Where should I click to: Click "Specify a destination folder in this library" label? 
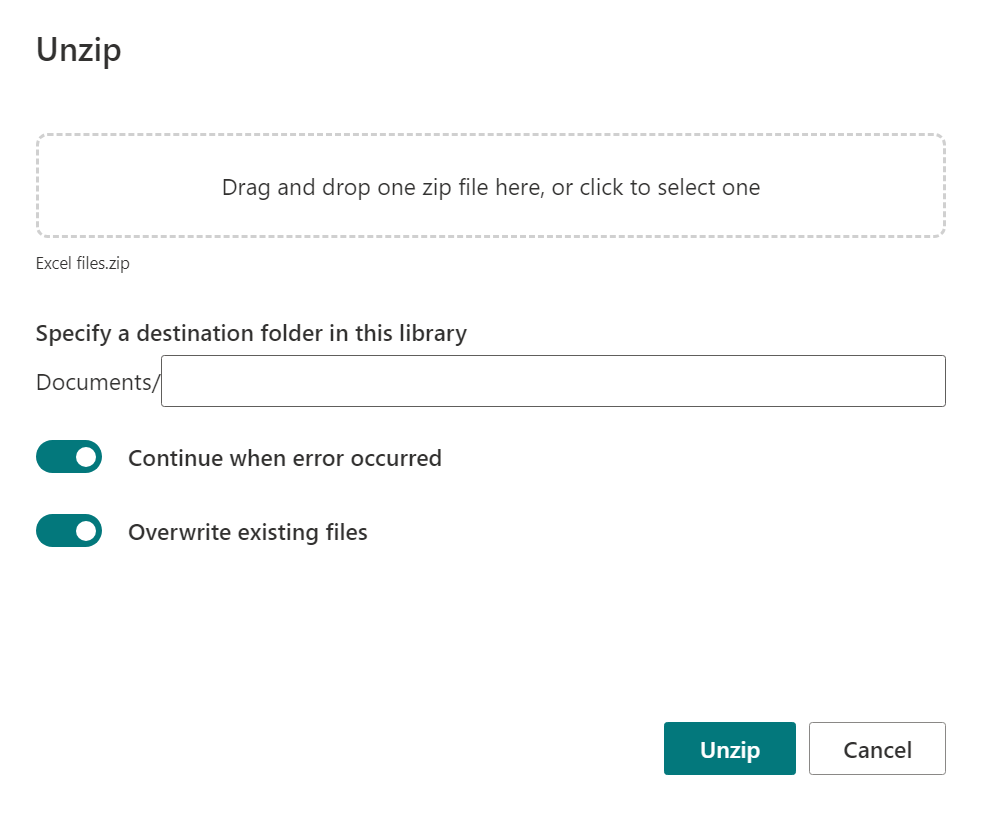point(251,333)
